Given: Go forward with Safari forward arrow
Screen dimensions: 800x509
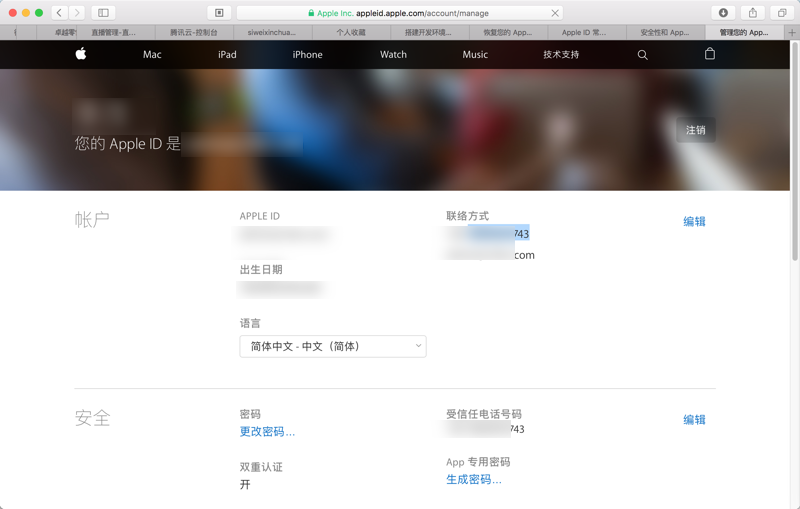Looking at the screenshot, I should pyautogui.click(x=77, y=13).
